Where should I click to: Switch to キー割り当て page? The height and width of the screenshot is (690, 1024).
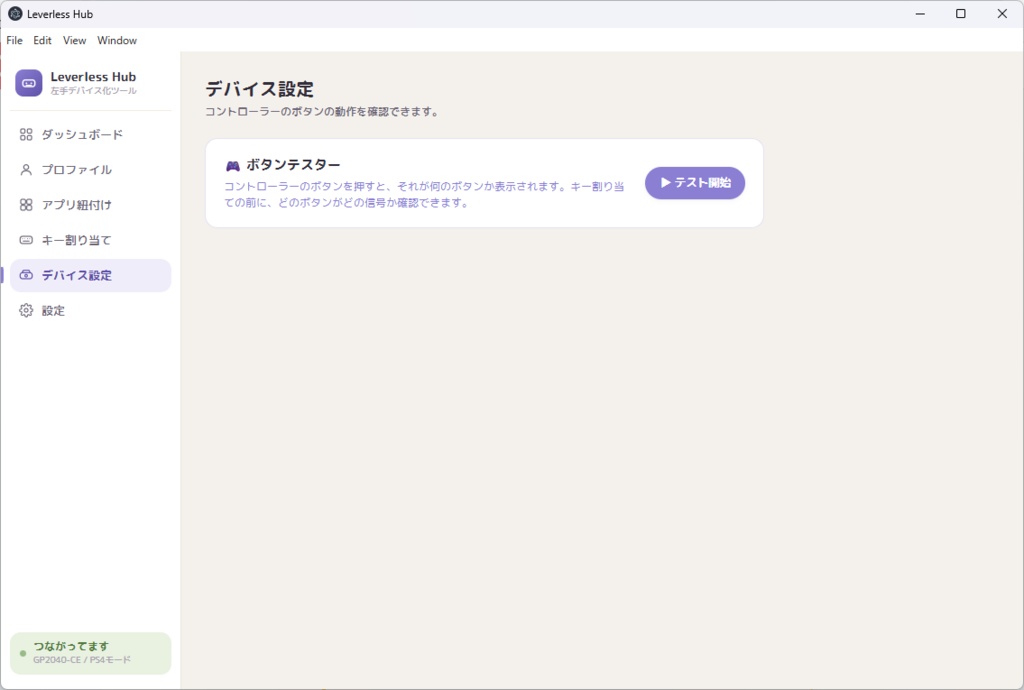(x=91, y=240)
